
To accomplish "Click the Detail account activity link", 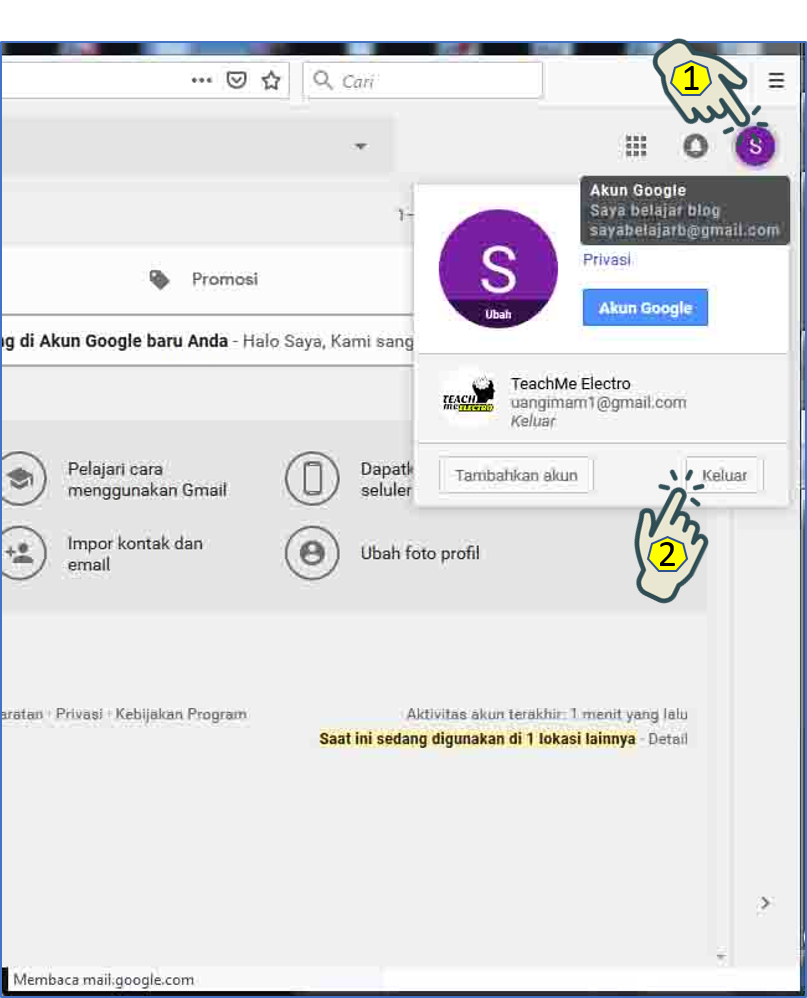I will pyautogui.click(x=668, y=739).
